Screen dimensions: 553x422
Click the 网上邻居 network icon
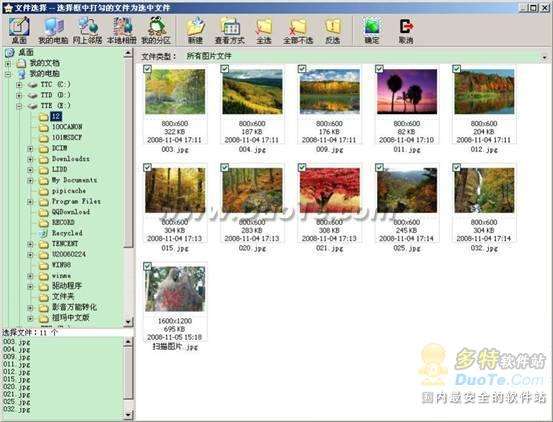pyautogui.click(x=87, y=31)
